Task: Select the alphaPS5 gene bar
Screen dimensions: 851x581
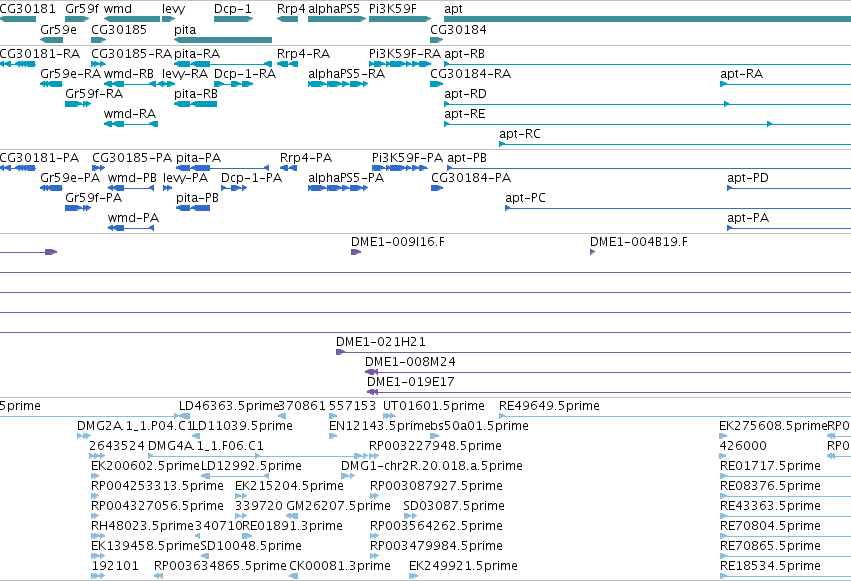Action: tap(336, 20)
